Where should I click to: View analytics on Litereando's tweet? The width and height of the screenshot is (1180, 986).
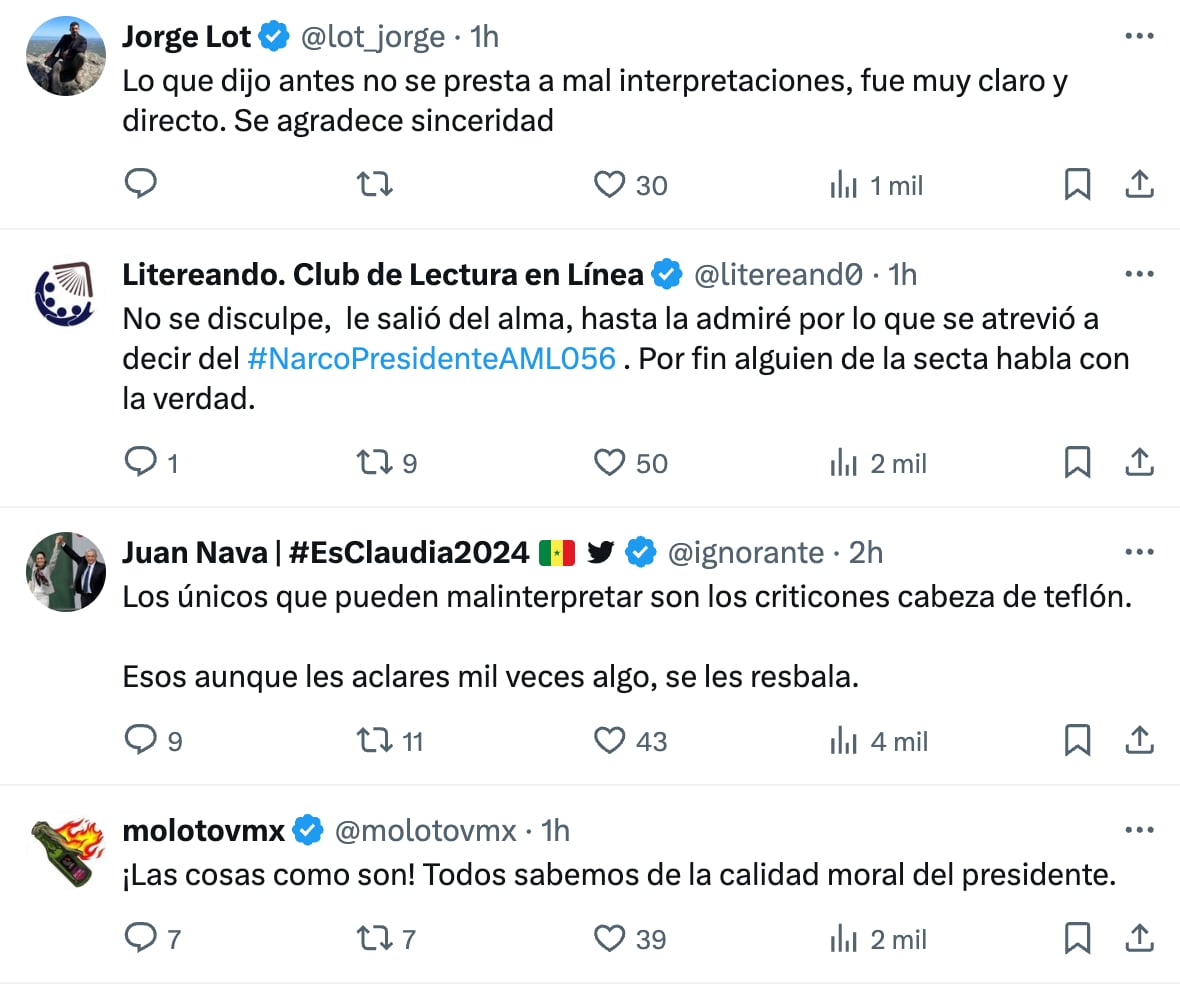click(x=845, y=463)
